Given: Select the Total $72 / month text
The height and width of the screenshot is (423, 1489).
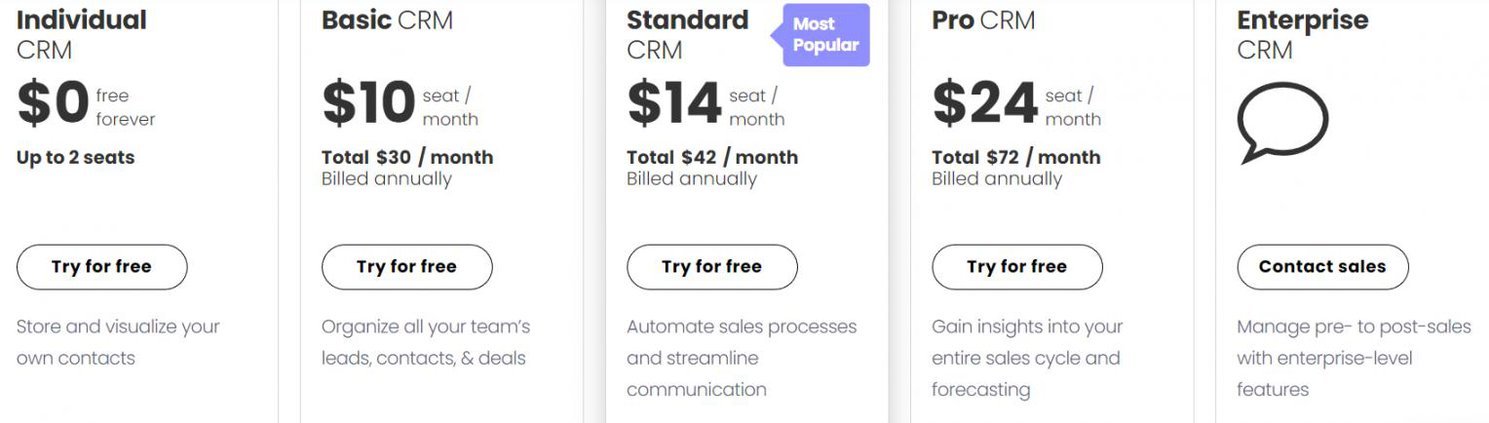Looking at the screenshot, I should 1016,157.
